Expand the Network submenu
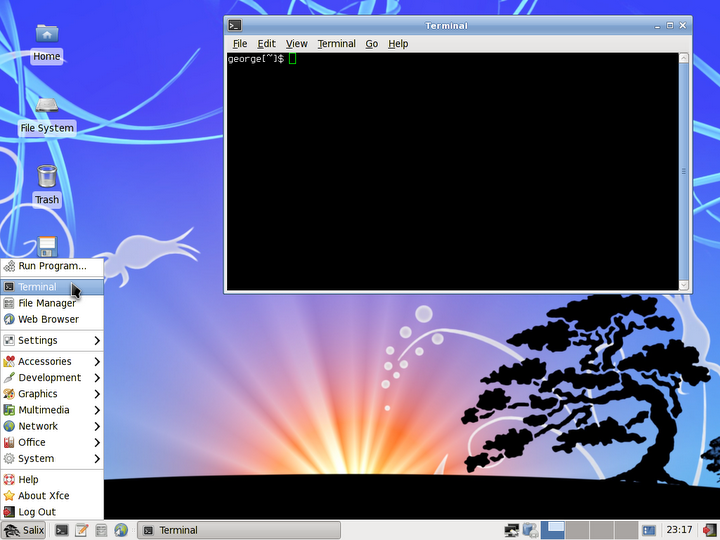The width and height of the screenshot is (720, 540). (x=52, y=426)
